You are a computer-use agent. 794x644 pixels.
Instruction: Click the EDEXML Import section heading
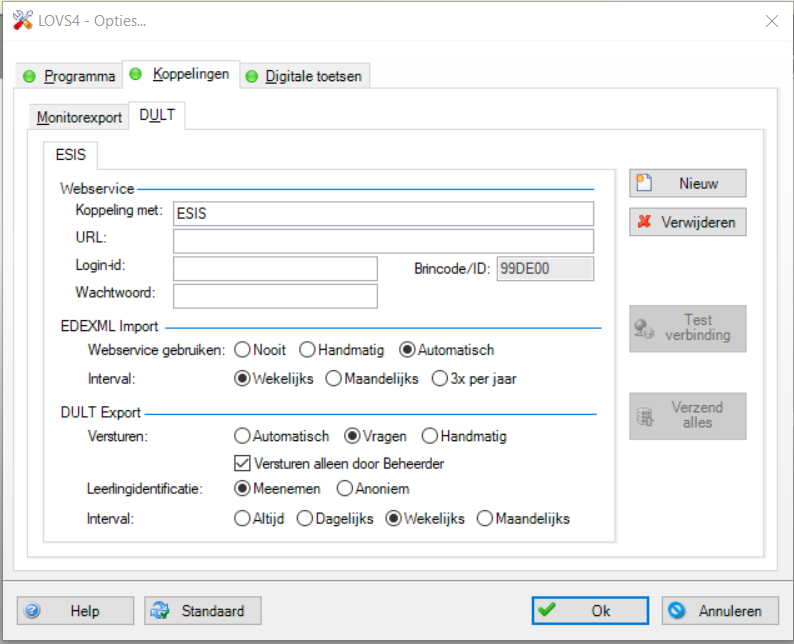(109, 326)
